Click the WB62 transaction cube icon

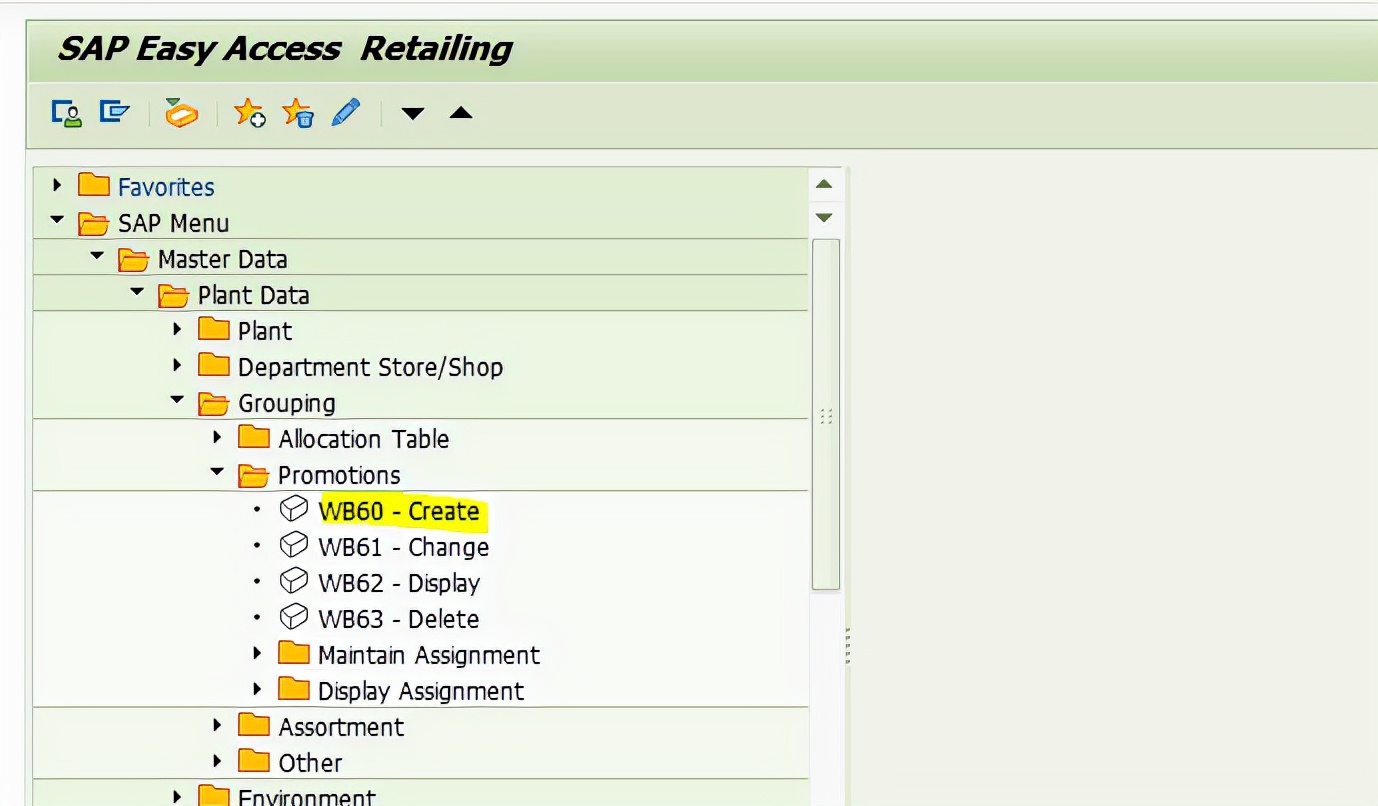tap(293, 582)
